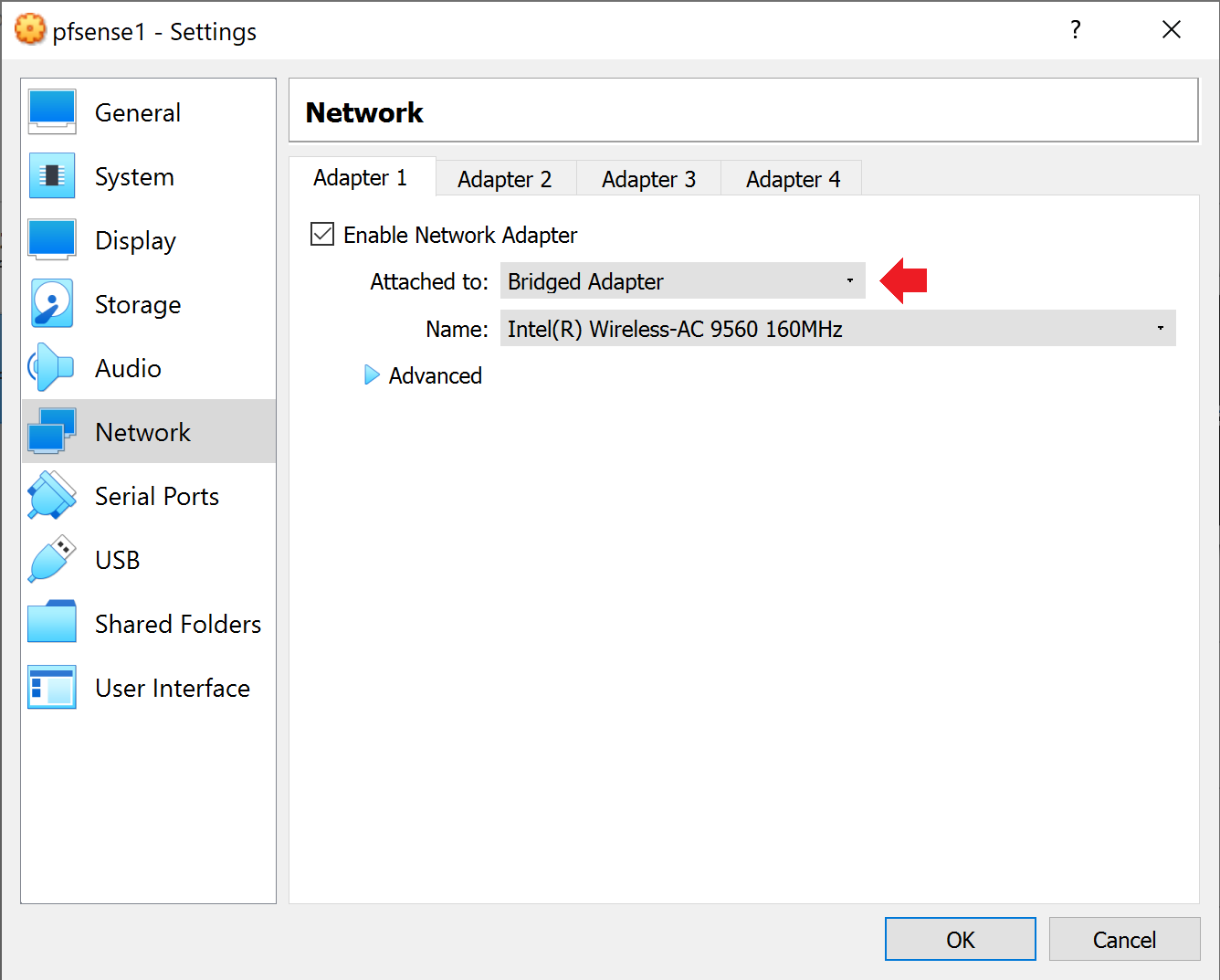Select the System chip icon

pyautogui.click(x=52, y=176)
